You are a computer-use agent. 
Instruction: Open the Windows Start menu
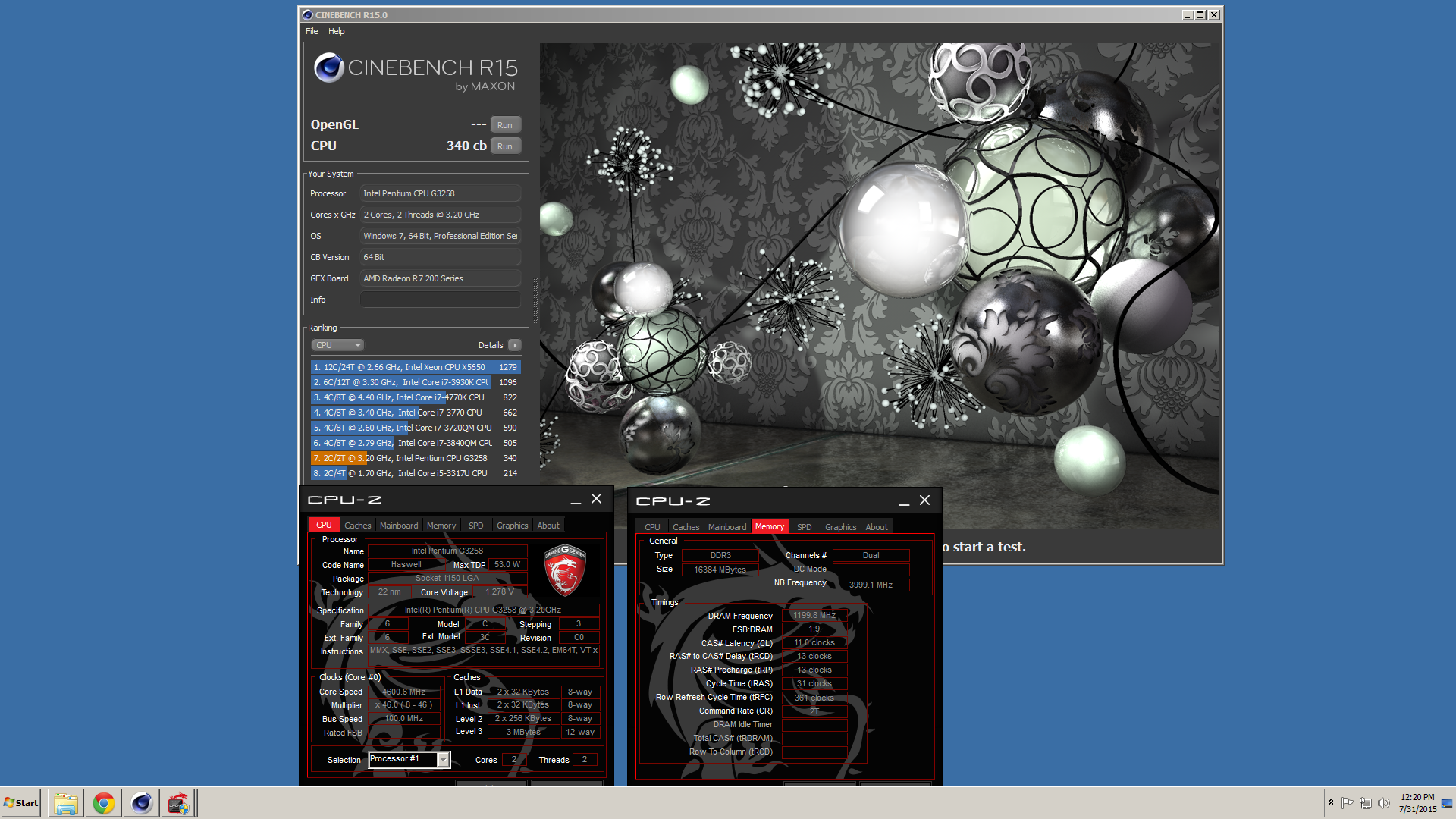[21, 803]
